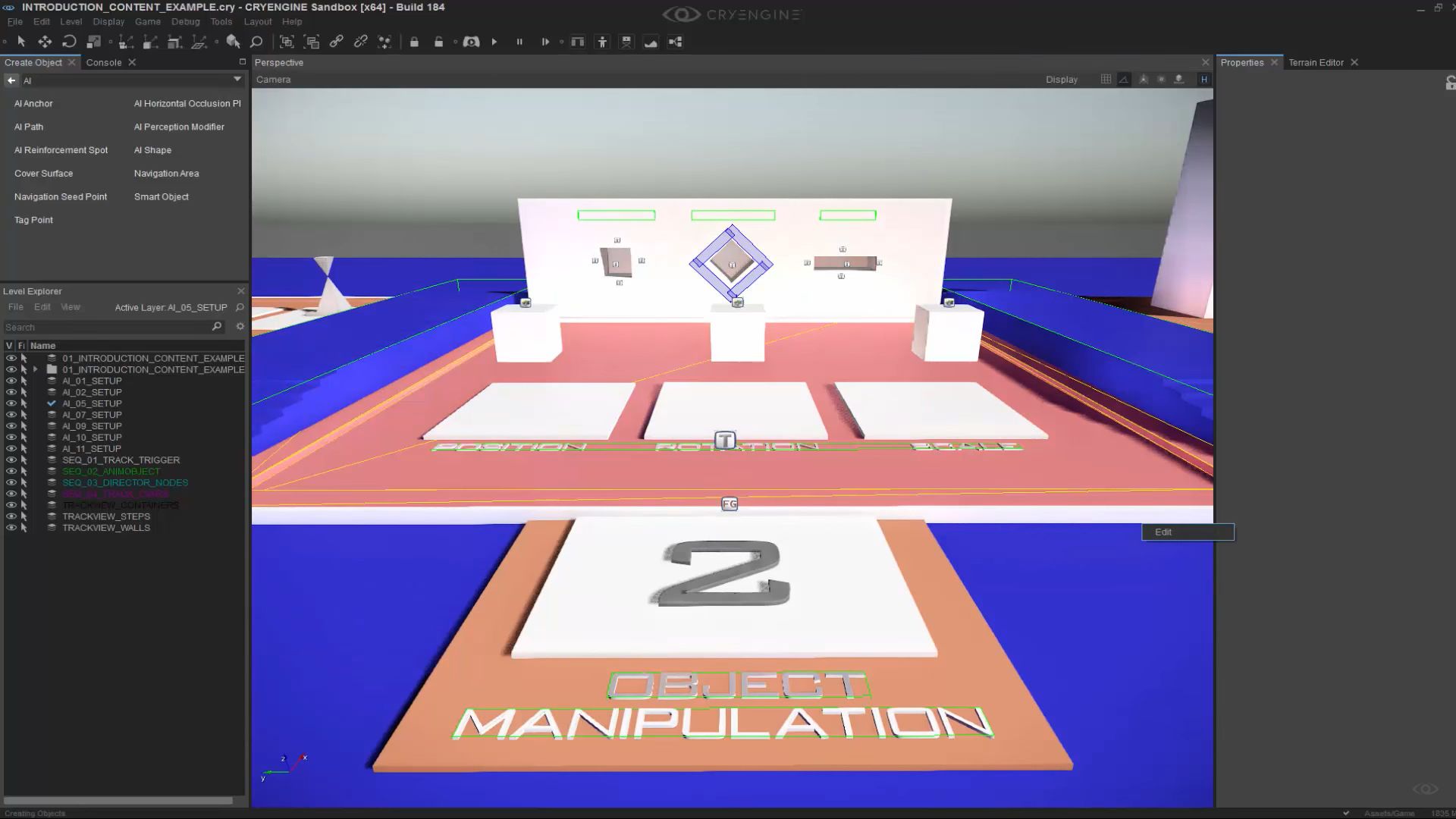Pause the simulation using the Pause icon
Viewport: 1456px width, 819px height.
pos(519,42)
